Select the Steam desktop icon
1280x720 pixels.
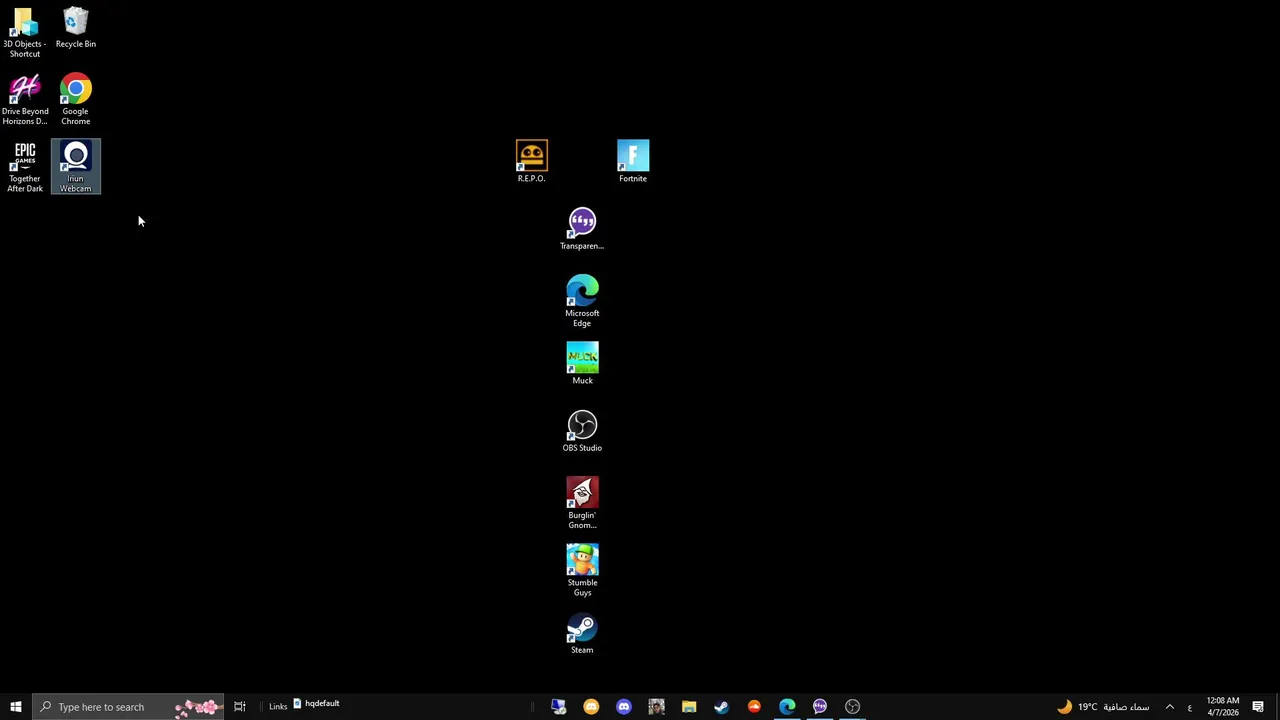(582, 633)
